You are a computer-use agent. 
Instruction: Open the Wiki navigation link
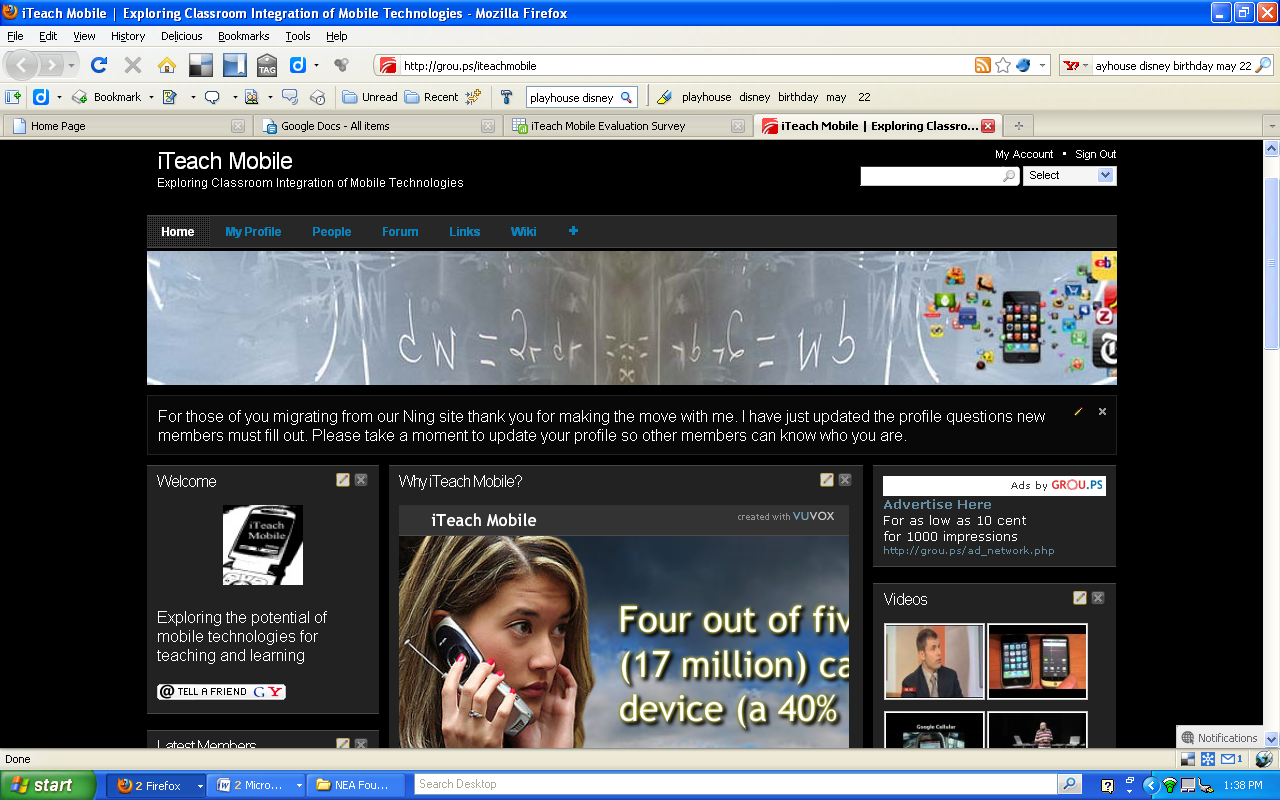[523, 231]
